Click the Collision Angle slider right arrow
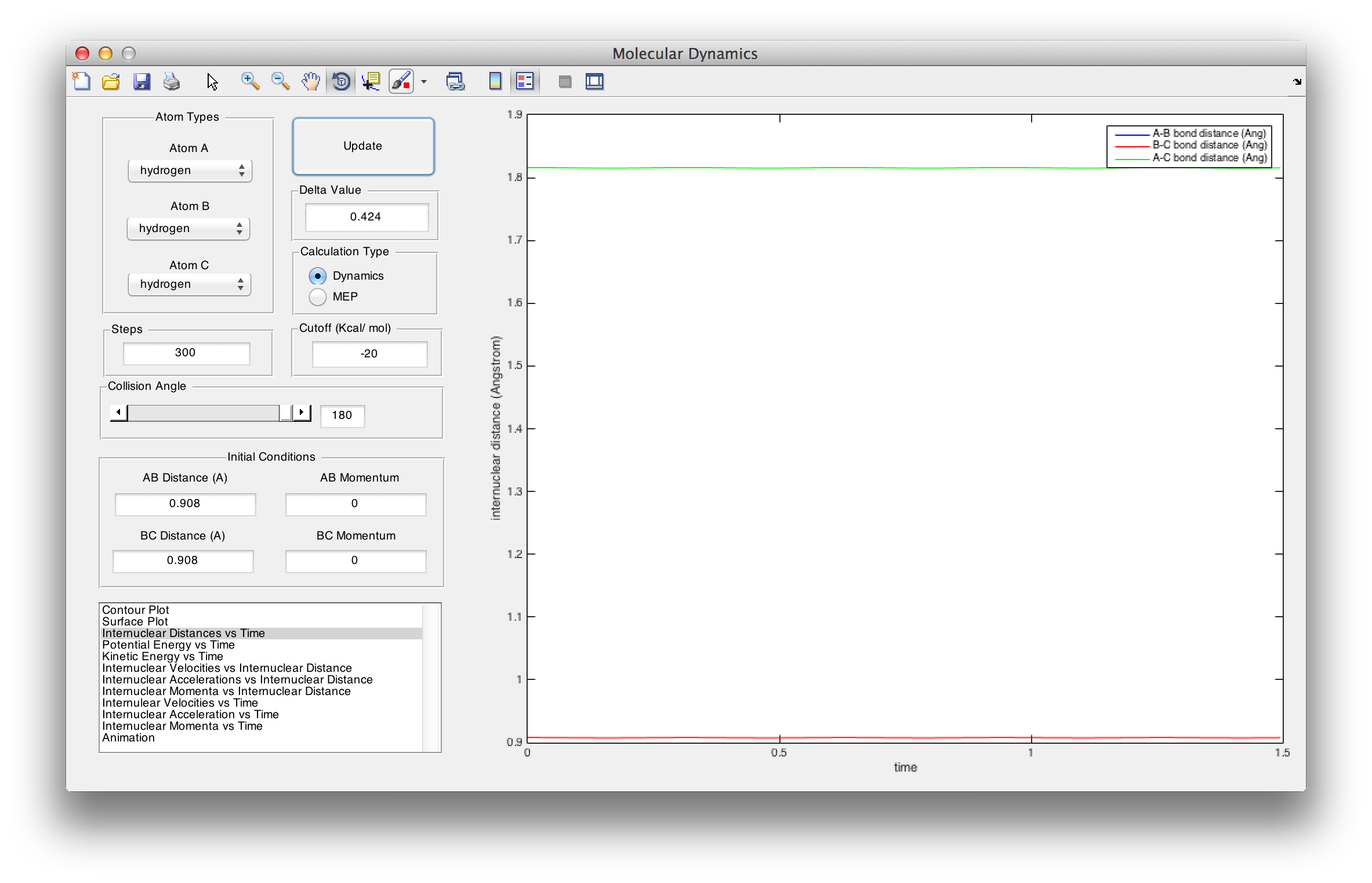This screenshot has height=883, width=1372. tap(302, 412)
